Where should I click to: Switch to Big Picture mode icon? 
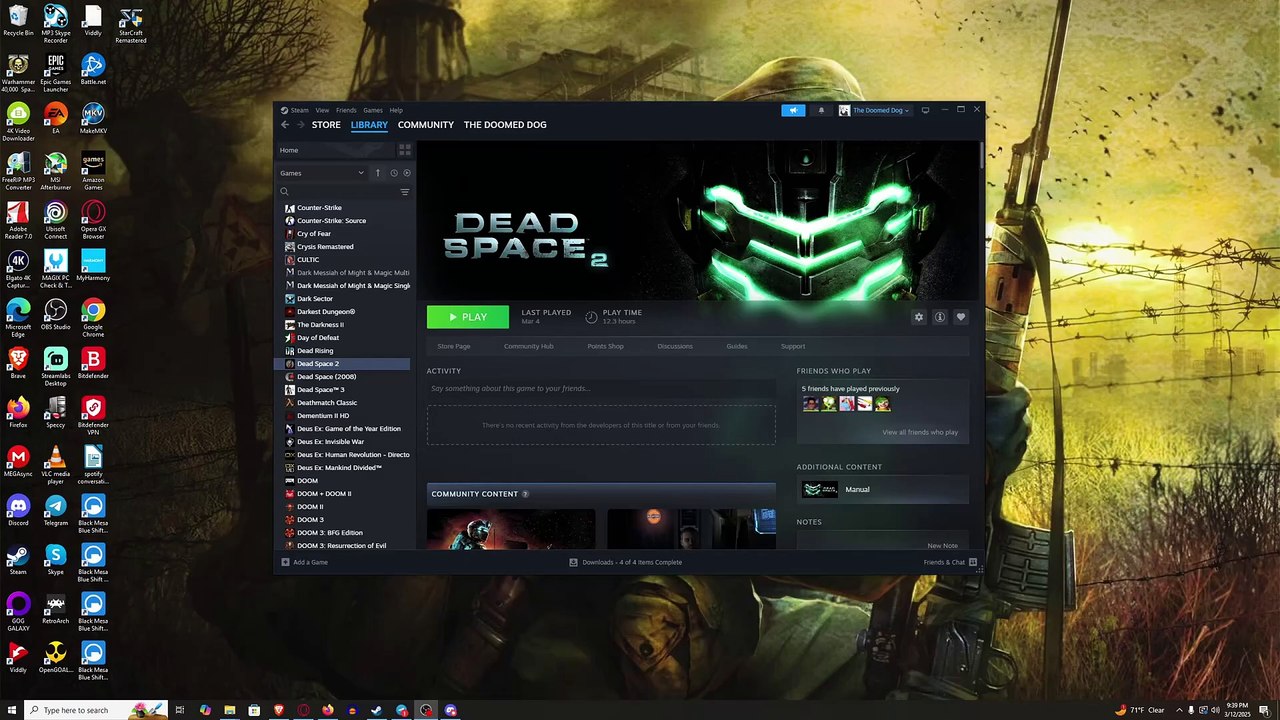click(x=925, y=110)
